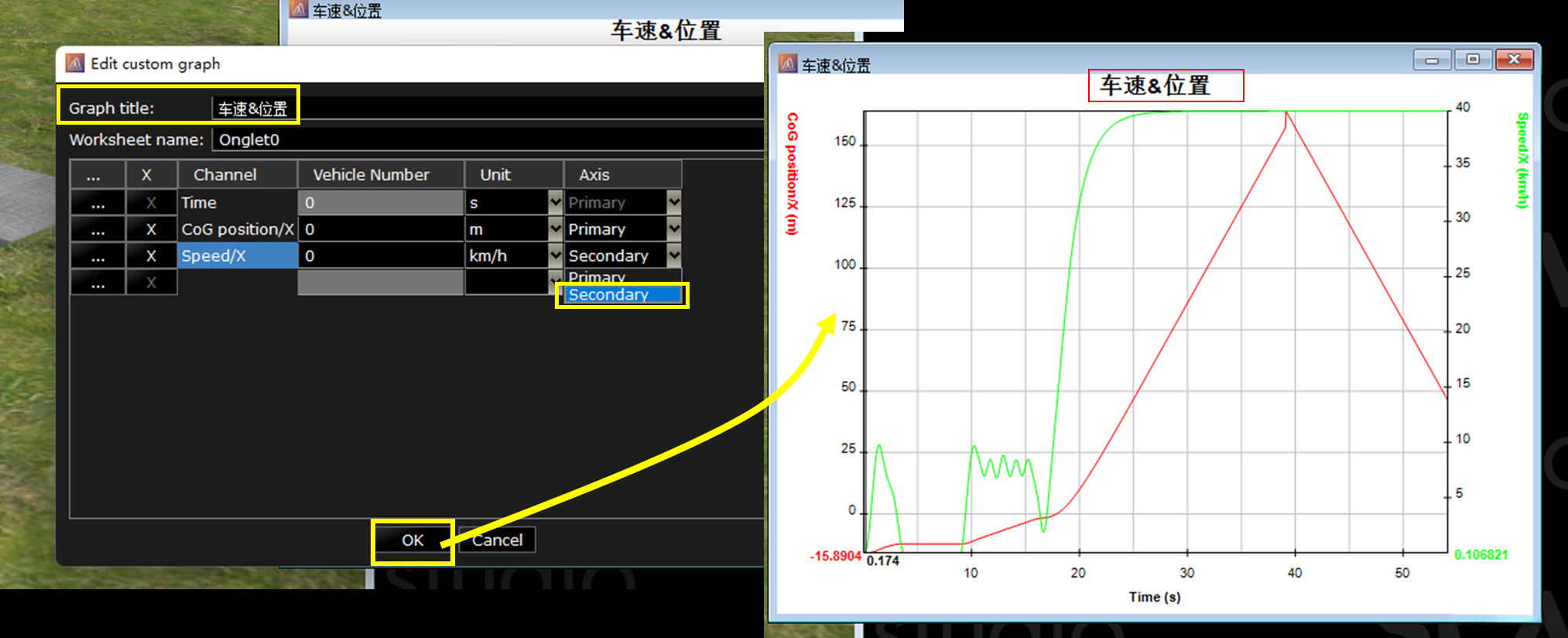Viewport: 1568px width, 638px height.
Task: Click the Channel column header
Action: (238, 175)
